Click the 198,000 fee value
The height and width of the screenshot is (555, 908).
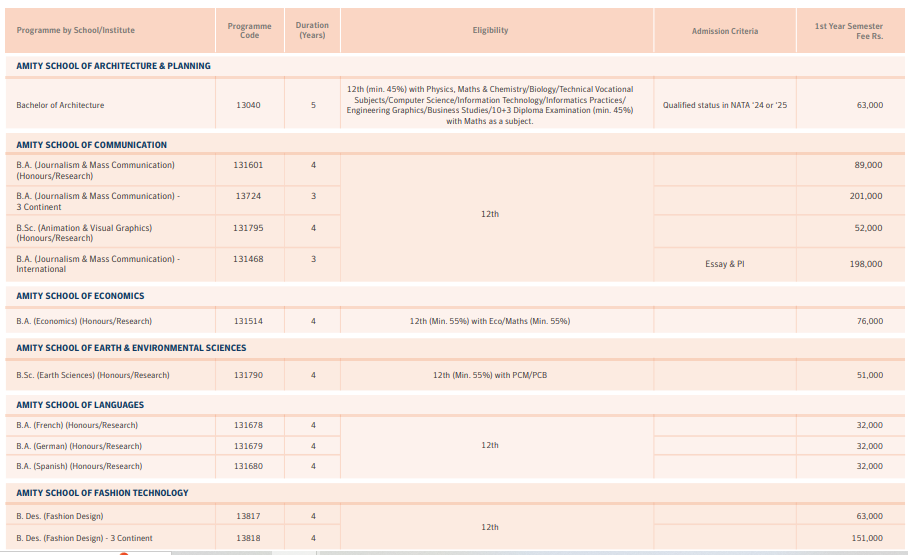(x=866, y=264)
